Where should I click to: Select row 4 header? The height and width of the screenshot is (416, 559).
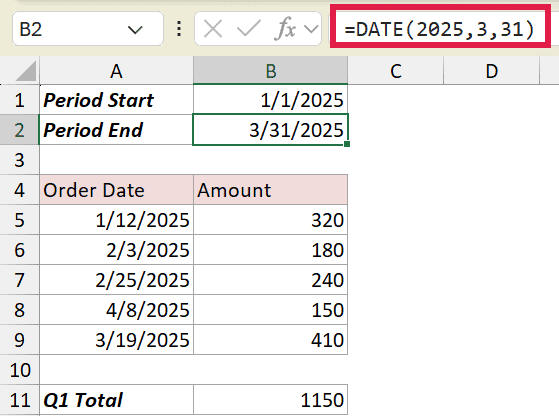click(x=19, y=190)
